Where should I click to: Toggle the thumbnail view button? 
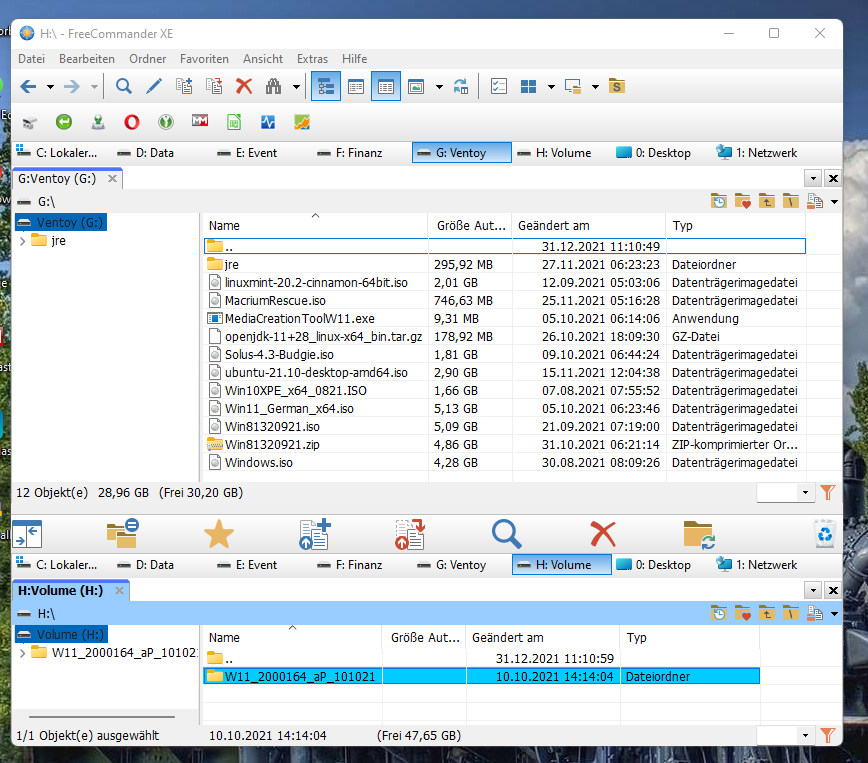[416, 87]
